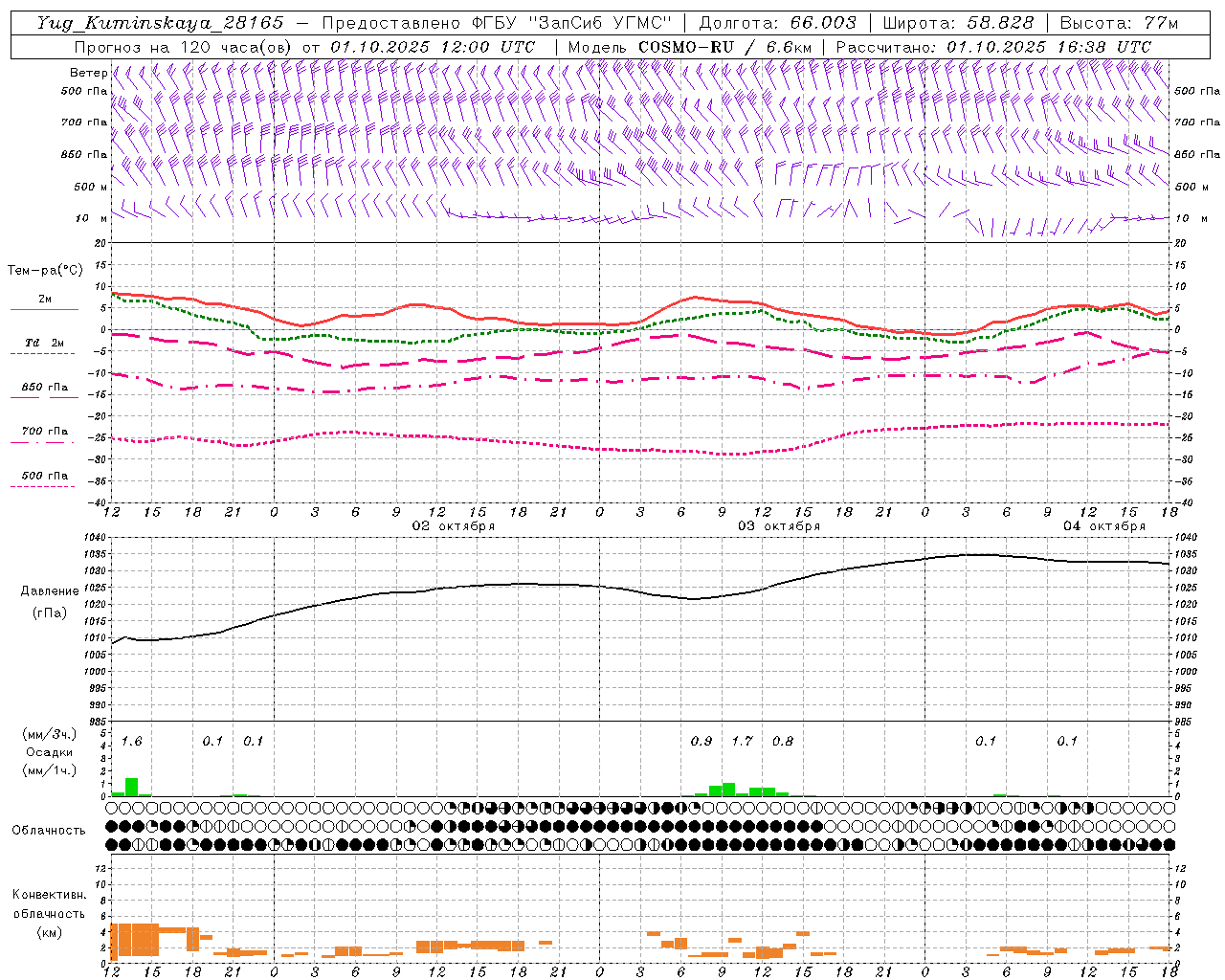Click the Широта: 58.828 header value

pyautogui.click(x=958, y=23)
